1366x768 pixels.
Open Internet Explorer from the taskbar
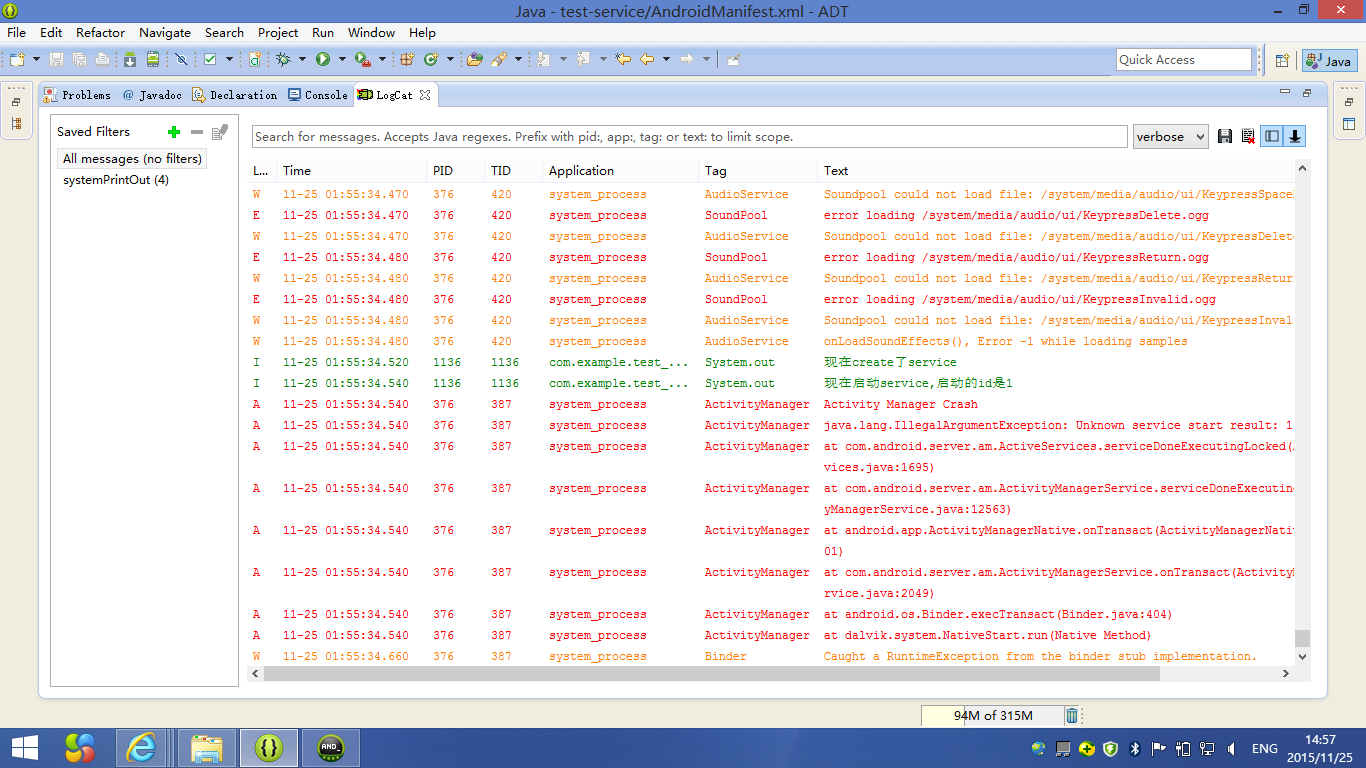(x=142, y=747)
